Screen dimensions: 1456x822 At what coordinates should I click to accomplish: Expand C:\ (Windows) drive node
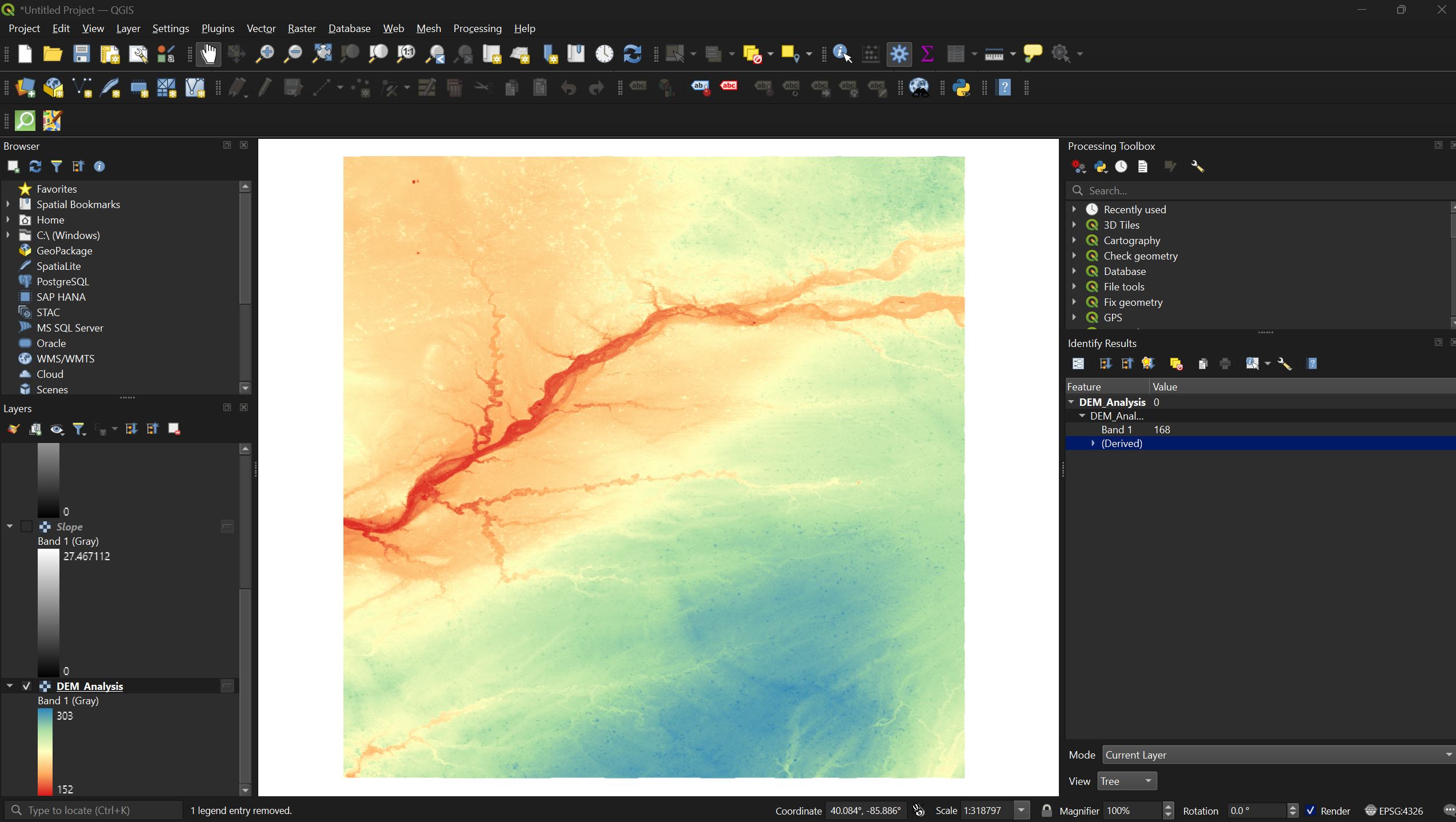8,235
